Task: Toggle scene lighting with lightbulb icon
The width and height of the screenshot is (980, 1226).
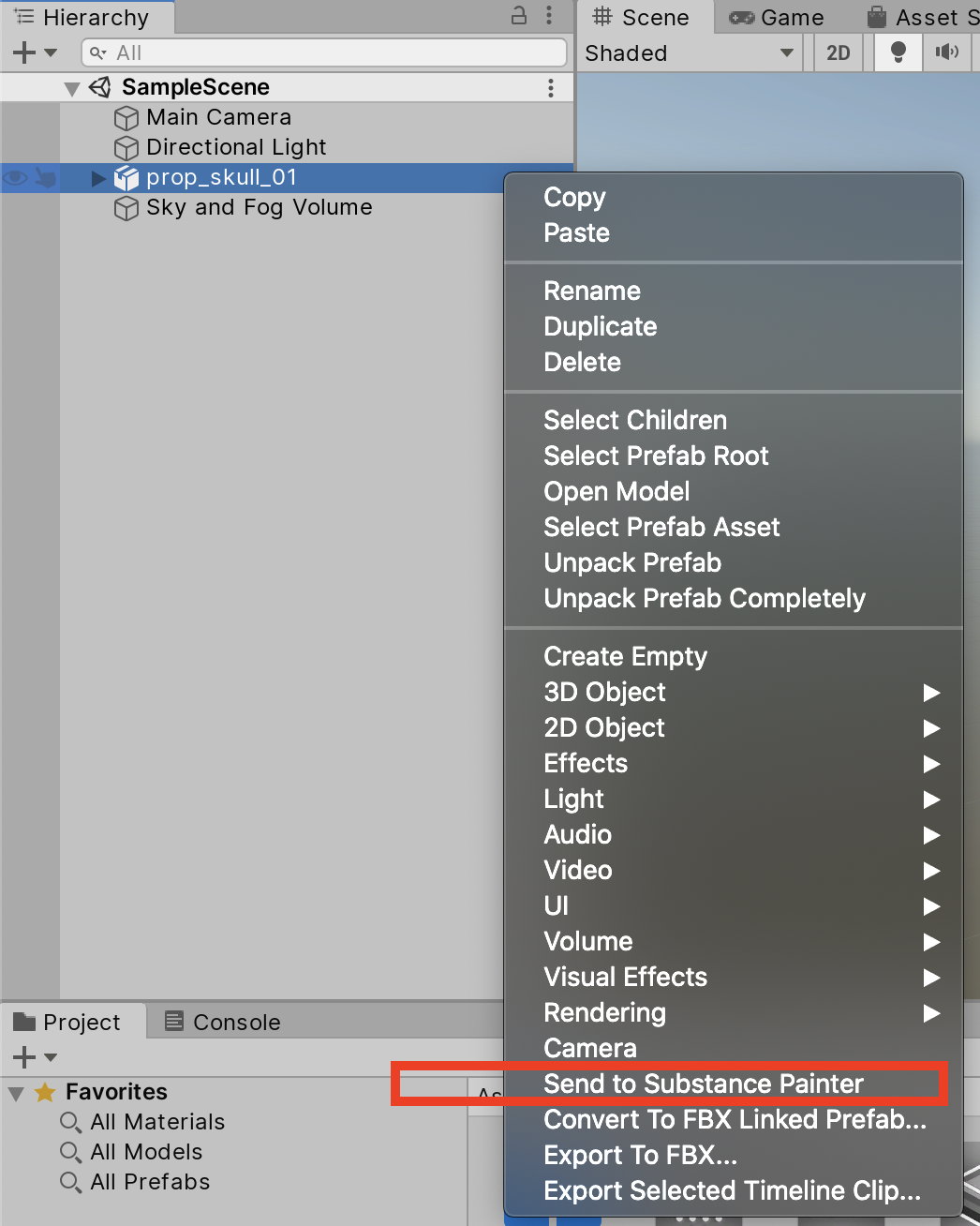Action: (x=898, y=52)
